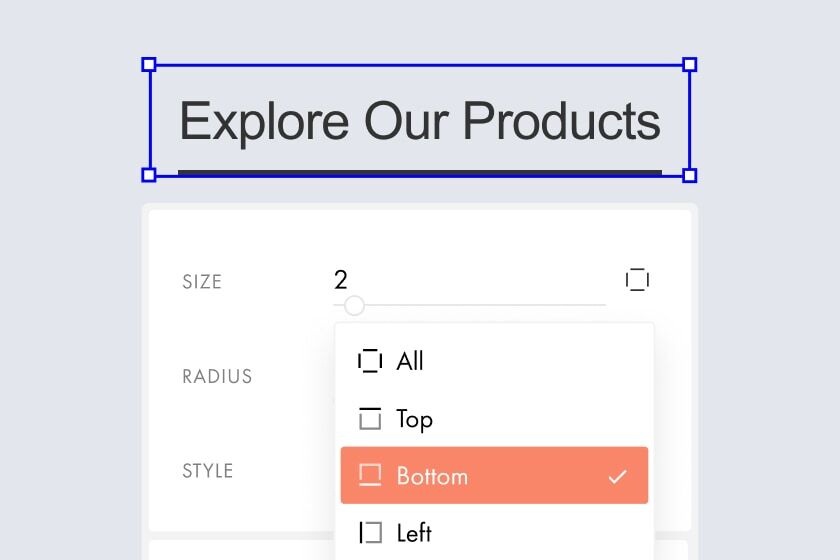Viewport: 840px width, 560px height.
Task: Click the top-right selection handle of the heading
Action: click(x=690, y=65)
